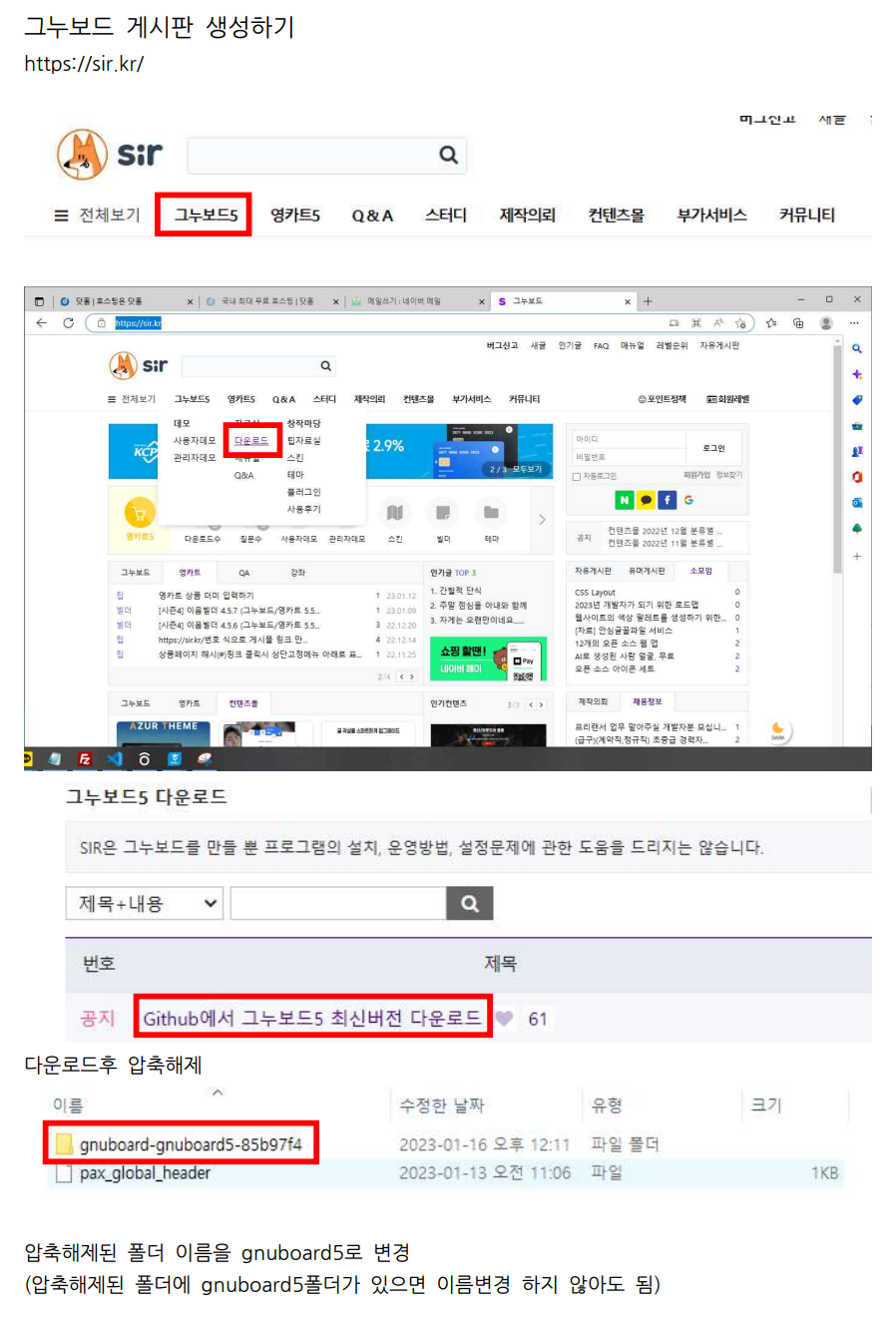
Task: Click the 아이디 input field
Action: tap(629, 439)
